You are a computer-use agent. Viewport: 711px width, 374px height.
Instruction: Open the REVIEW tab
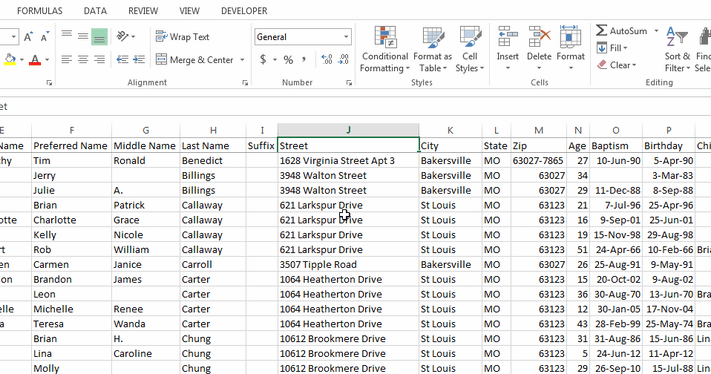pyautogui.click(x=143, y=11)
